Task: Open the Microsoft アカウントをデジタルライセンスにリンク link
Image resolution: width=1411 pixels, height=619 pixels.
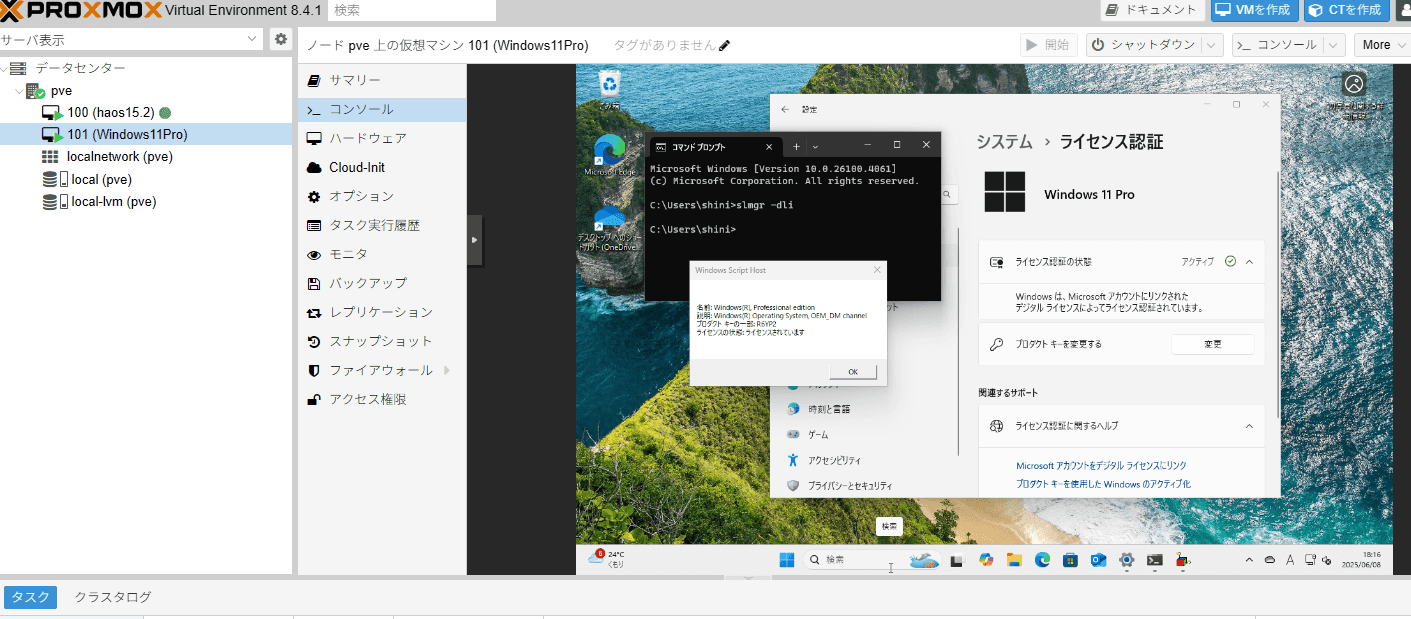Action: tap(1101, 466)
